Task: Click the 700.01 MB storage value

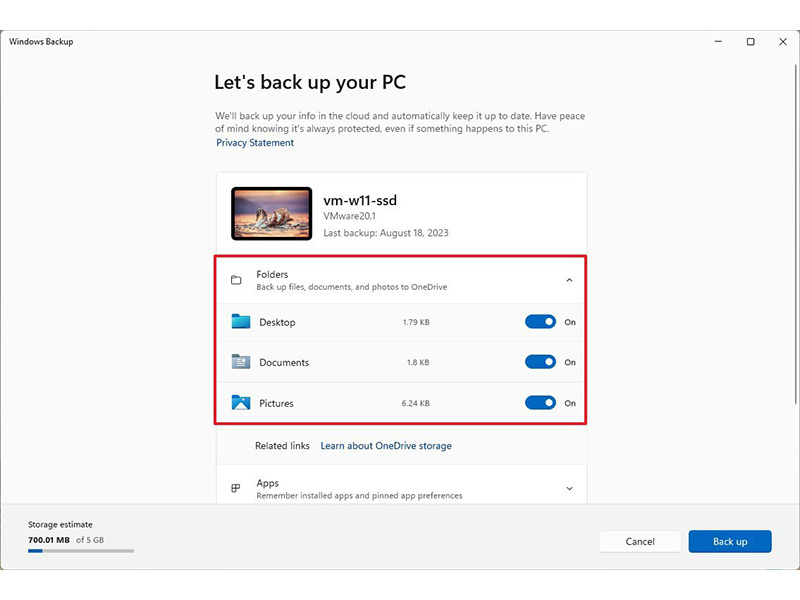Action: coord(49,540)
